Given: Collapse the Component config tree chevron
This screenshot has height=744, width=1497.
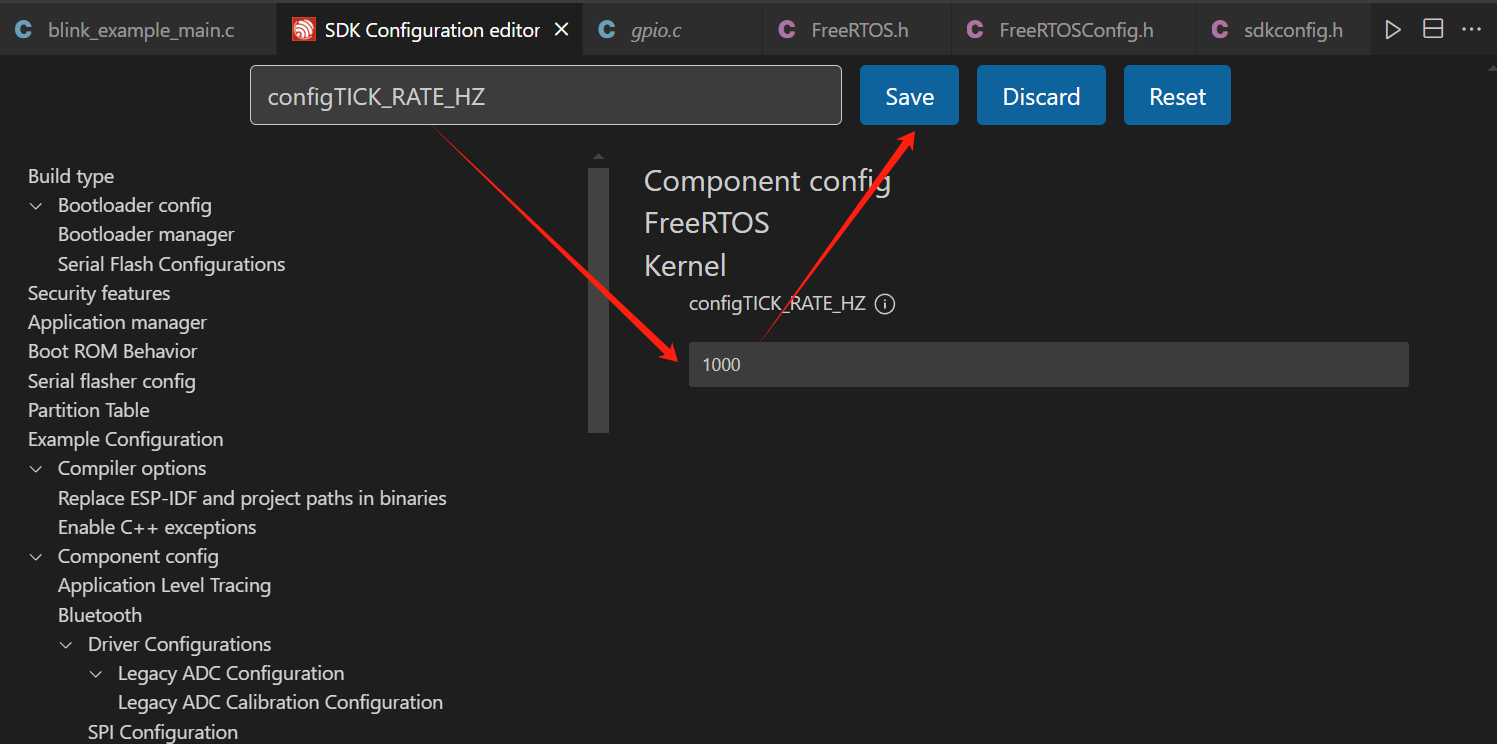Looking at the screenshot, I should click(x=37, y=557).
